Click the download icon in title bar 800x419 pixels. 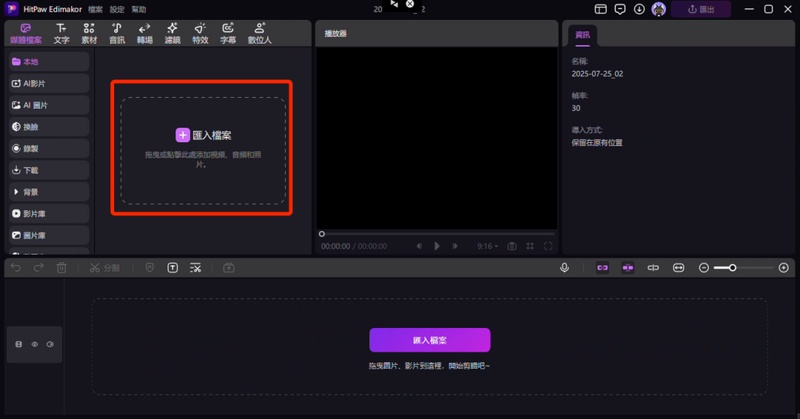639,9
